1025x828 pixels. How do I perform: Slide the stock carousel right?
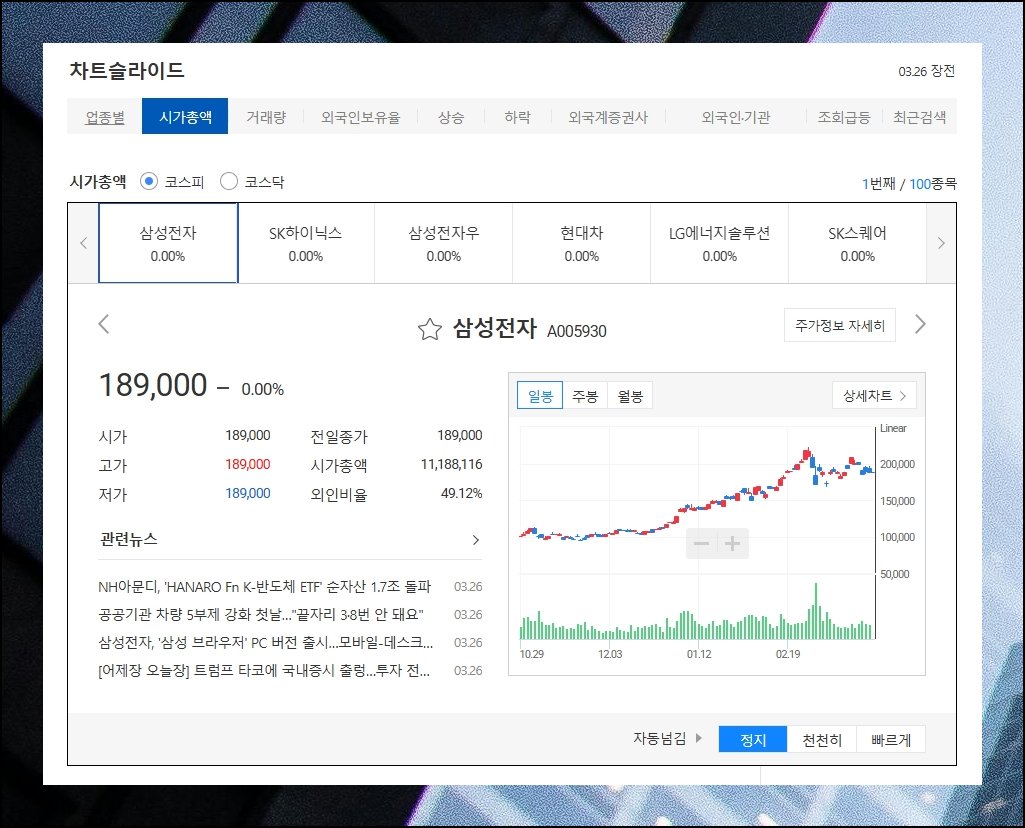pyautogui.click(x=941, y=243)
